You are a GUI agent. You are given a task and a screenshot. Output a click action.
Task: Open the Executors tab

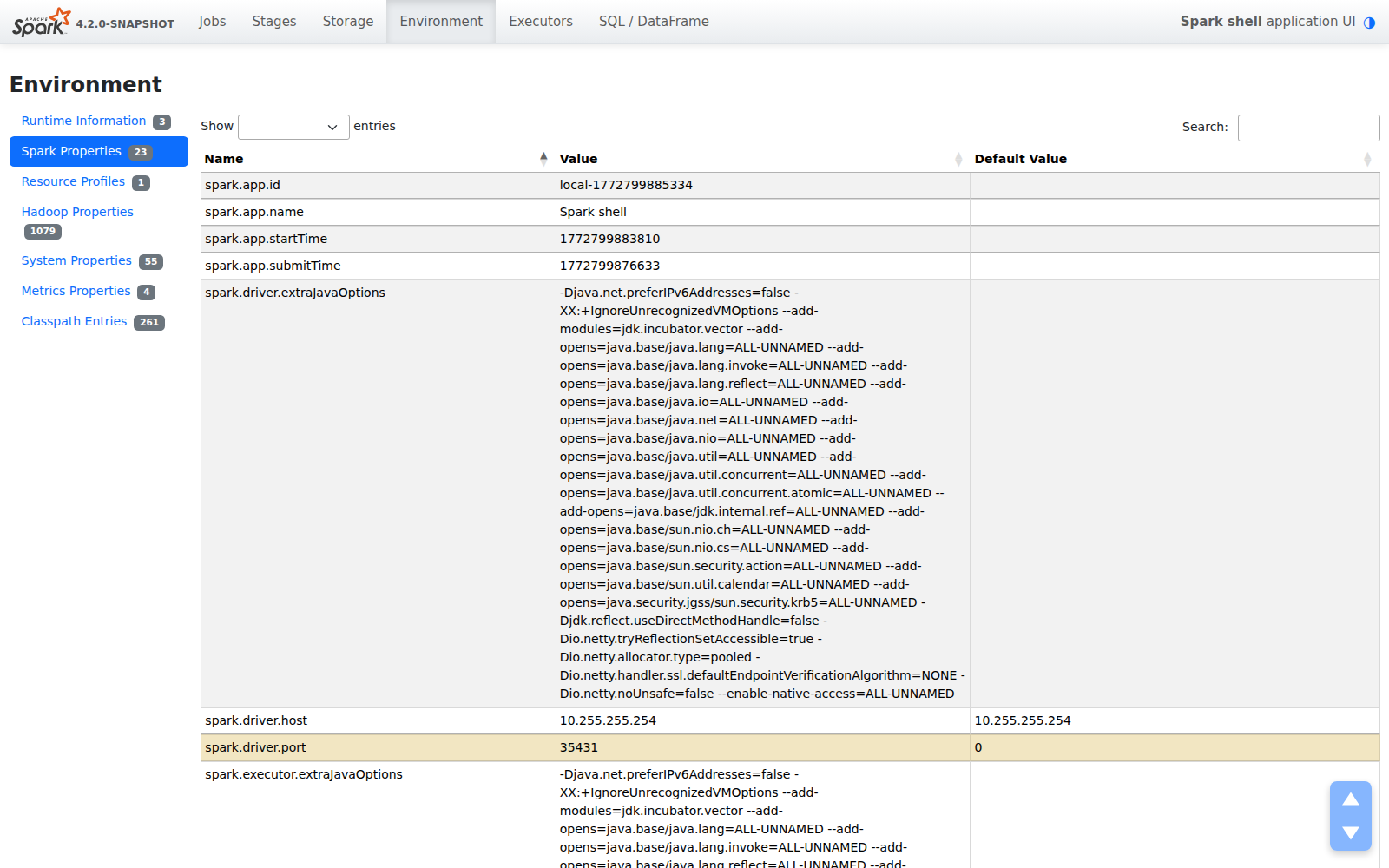(540, 22)
